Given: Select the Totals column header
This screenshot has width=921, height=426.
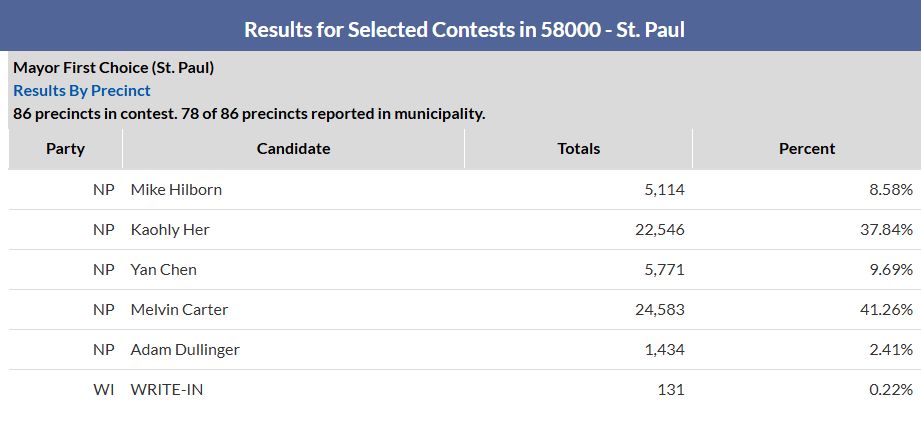Looking at the screenshot, I should point(578,149).
